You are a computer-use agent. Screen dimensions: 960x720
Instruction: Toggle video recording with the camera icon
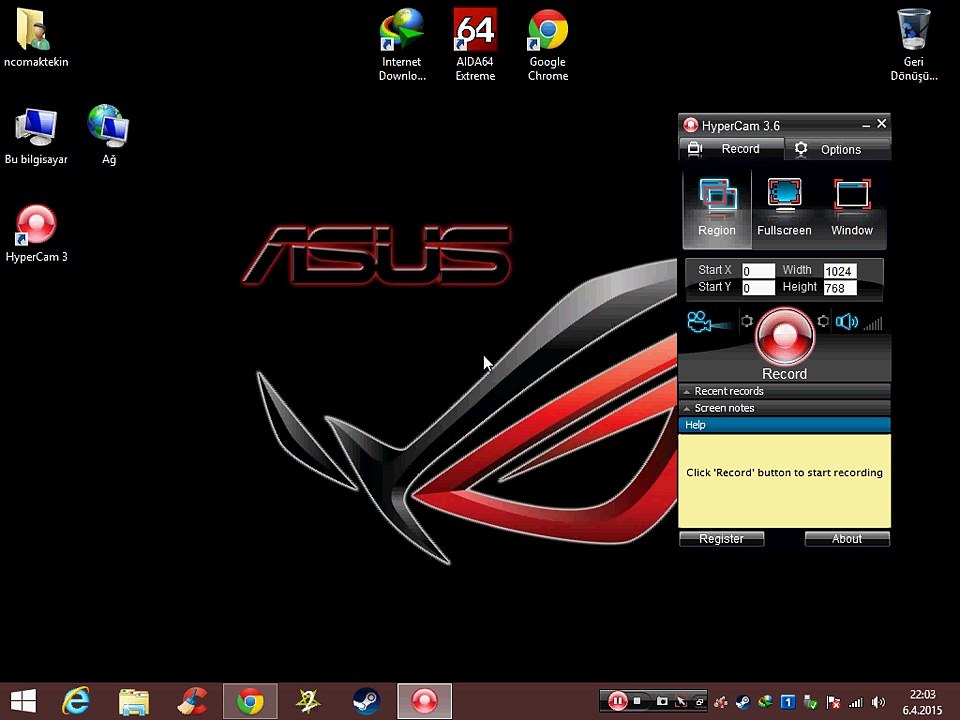point(707,322)
